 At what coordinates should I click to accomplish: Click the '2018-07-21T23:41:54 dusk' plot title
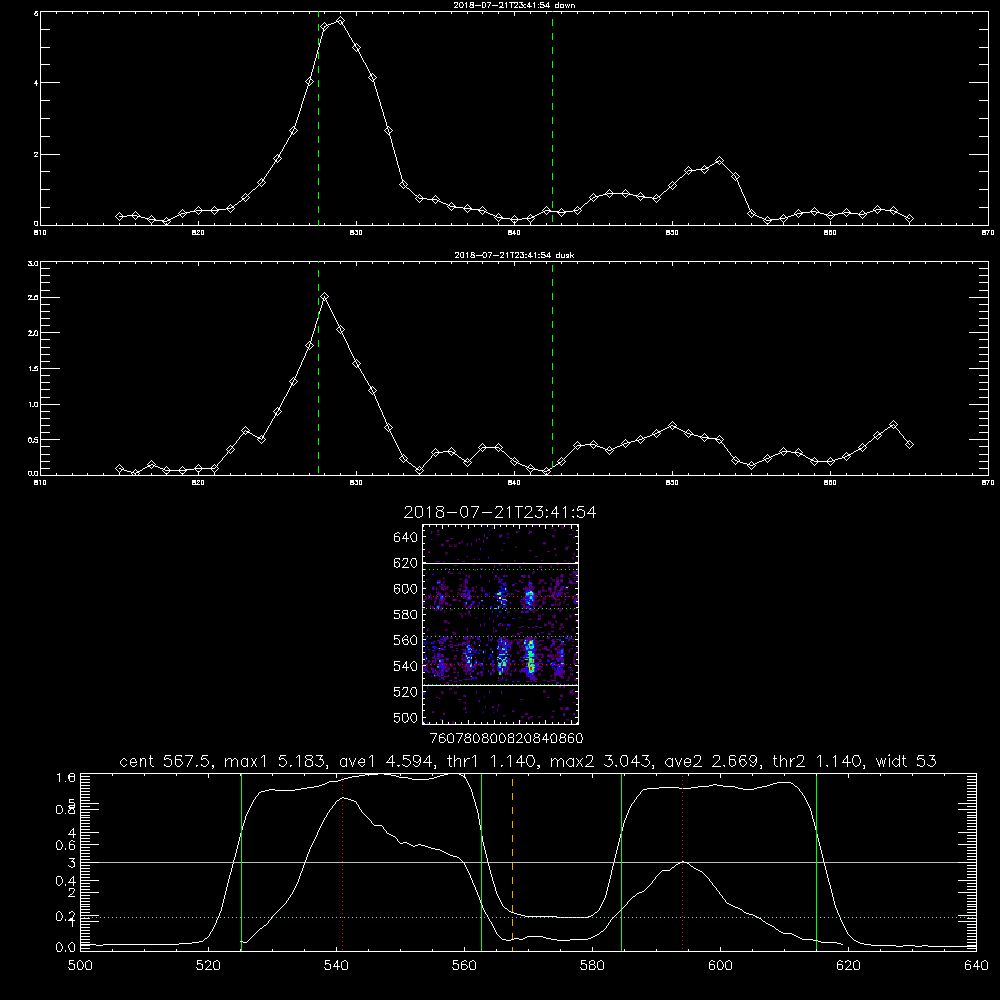[514, 255]
